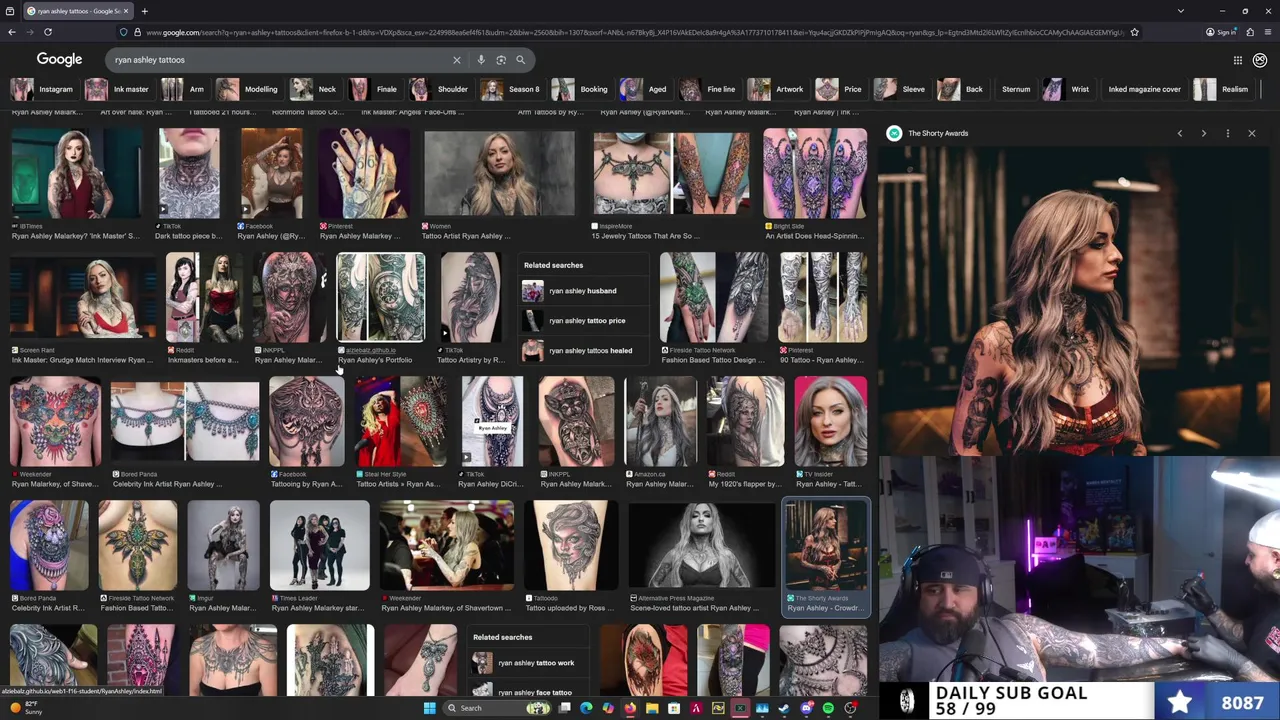Open Task View in taskbar
The width and height of the screenshot is (1280, 720).
pos(564,708)
